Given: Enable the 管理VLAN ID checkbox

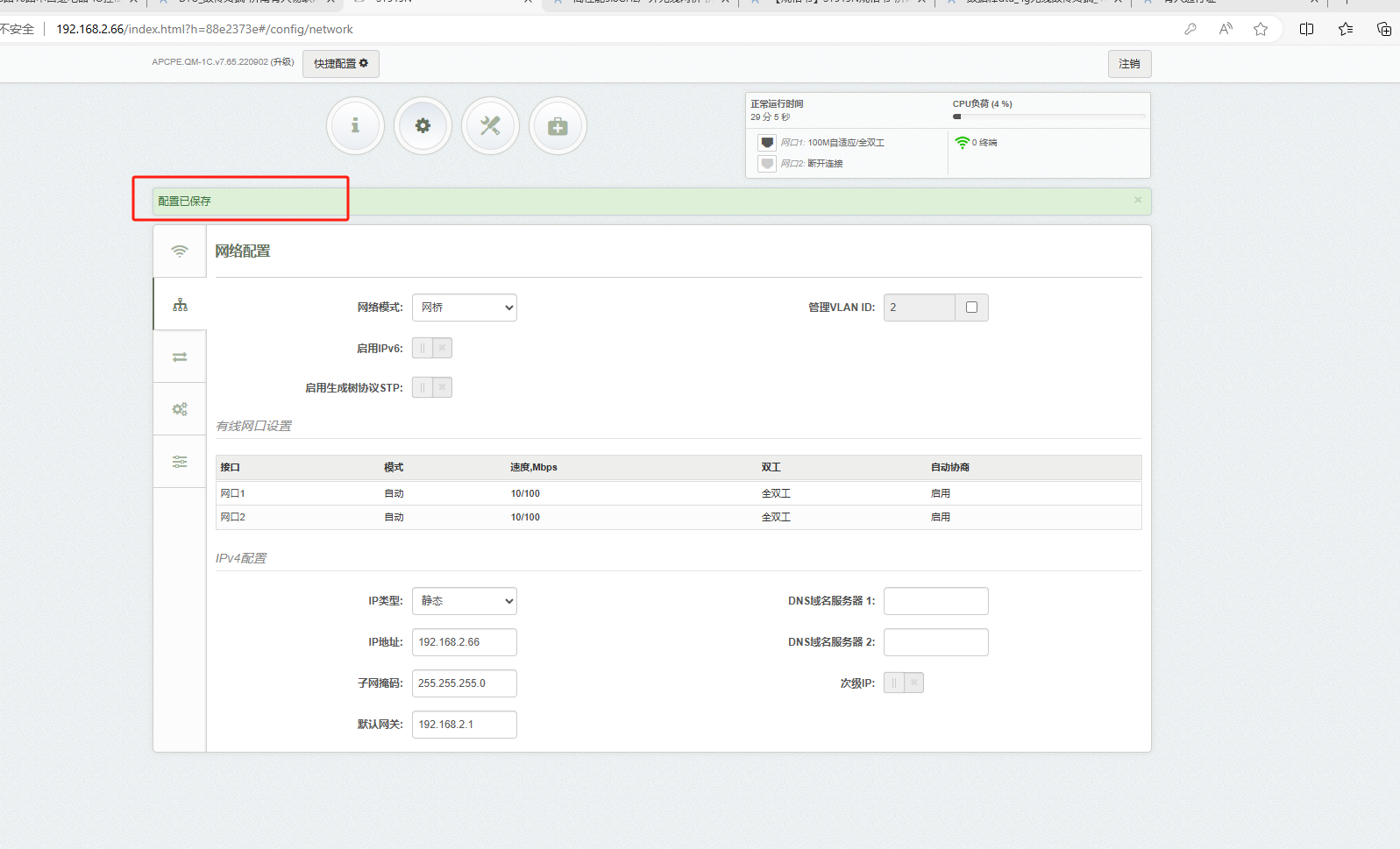Looking at the screenshot, I should [x=971, y=308].
